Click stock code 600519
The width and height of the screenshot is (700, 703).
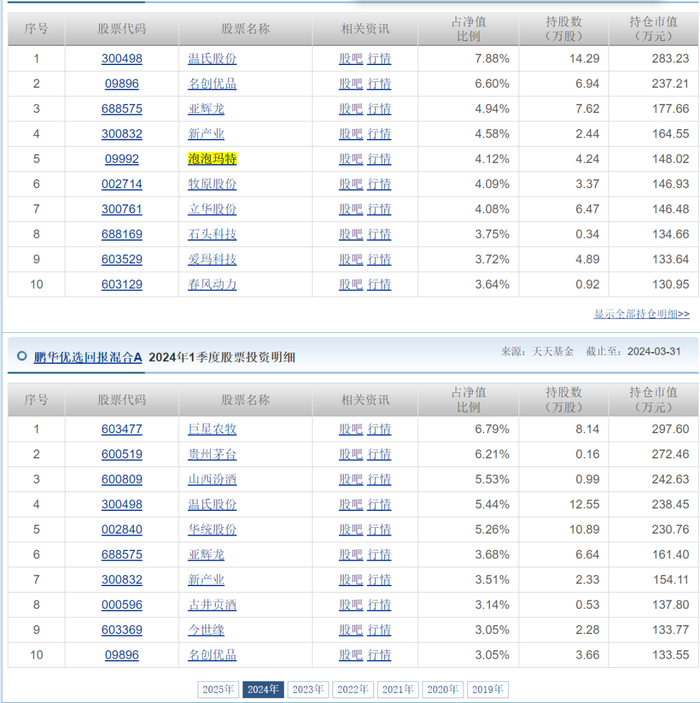(x=122, y=454)
